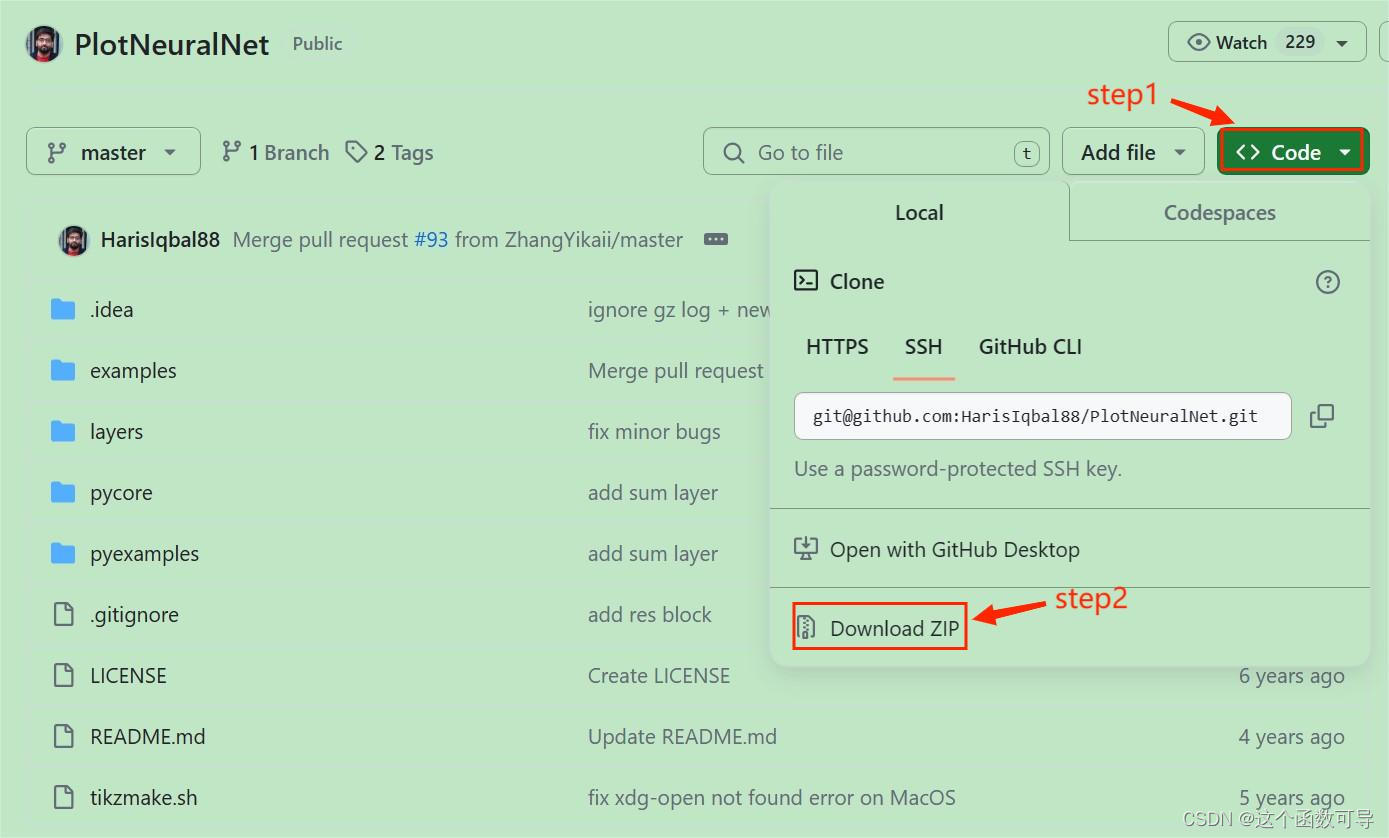Open the 'Create LICENSE' commit message
This screenshot has height=838, width=1389.
point(659,676)
